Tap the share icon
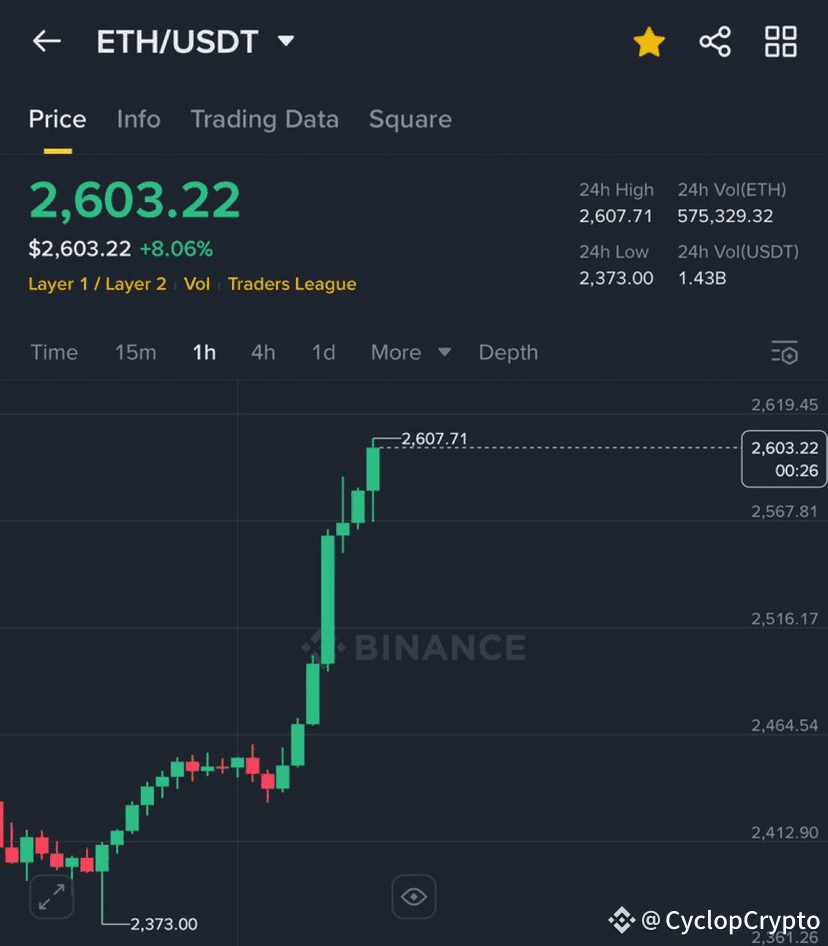828x946 pixels. pos(715,42)
